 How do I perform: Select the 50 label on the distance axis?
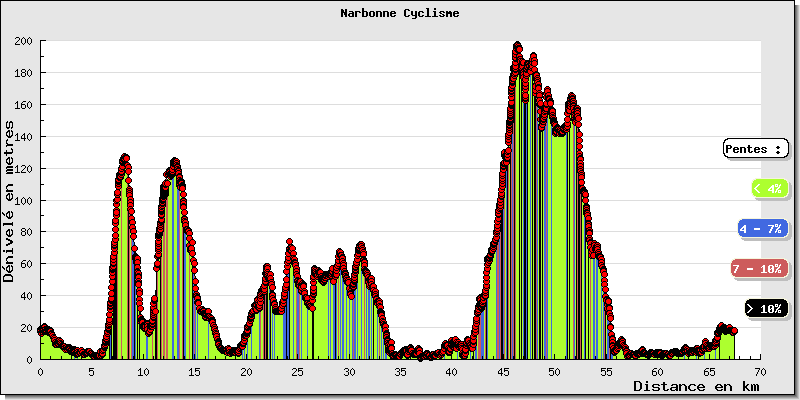click(554, 371)
